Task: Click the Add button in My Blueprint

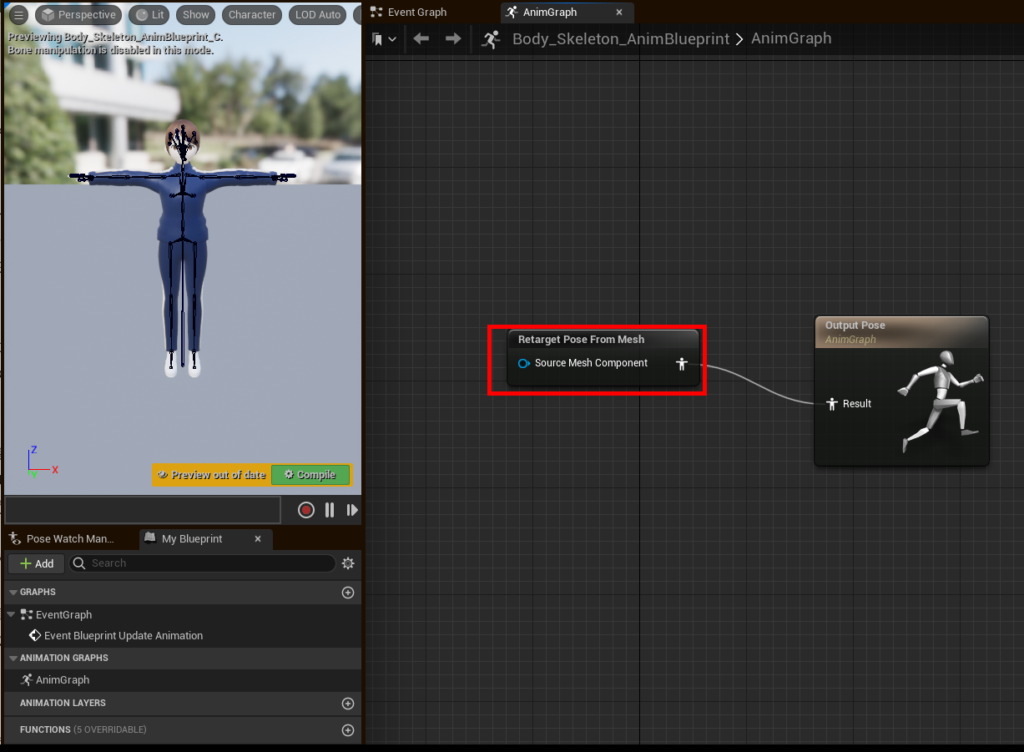Action: pyautogui.click(x=37, y=563)
